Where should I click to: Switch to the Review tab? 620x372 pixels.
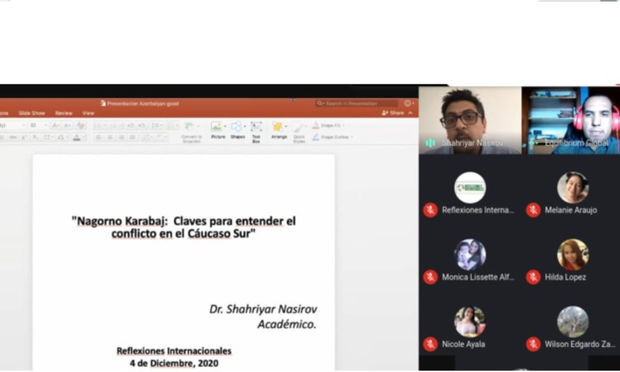coord(64,113)
